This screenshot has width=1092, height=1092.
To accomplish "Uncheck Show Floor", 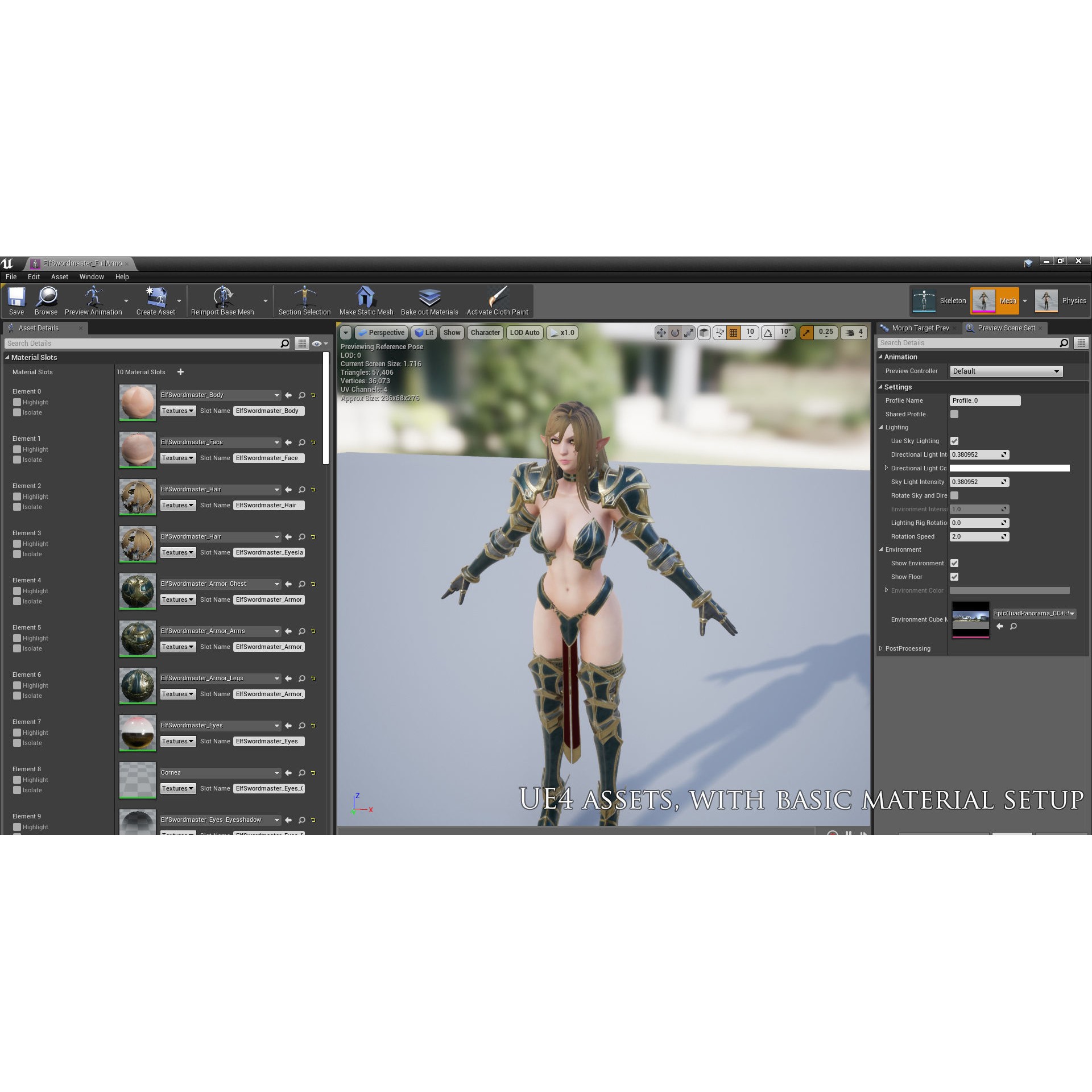I will pos(954,577).
